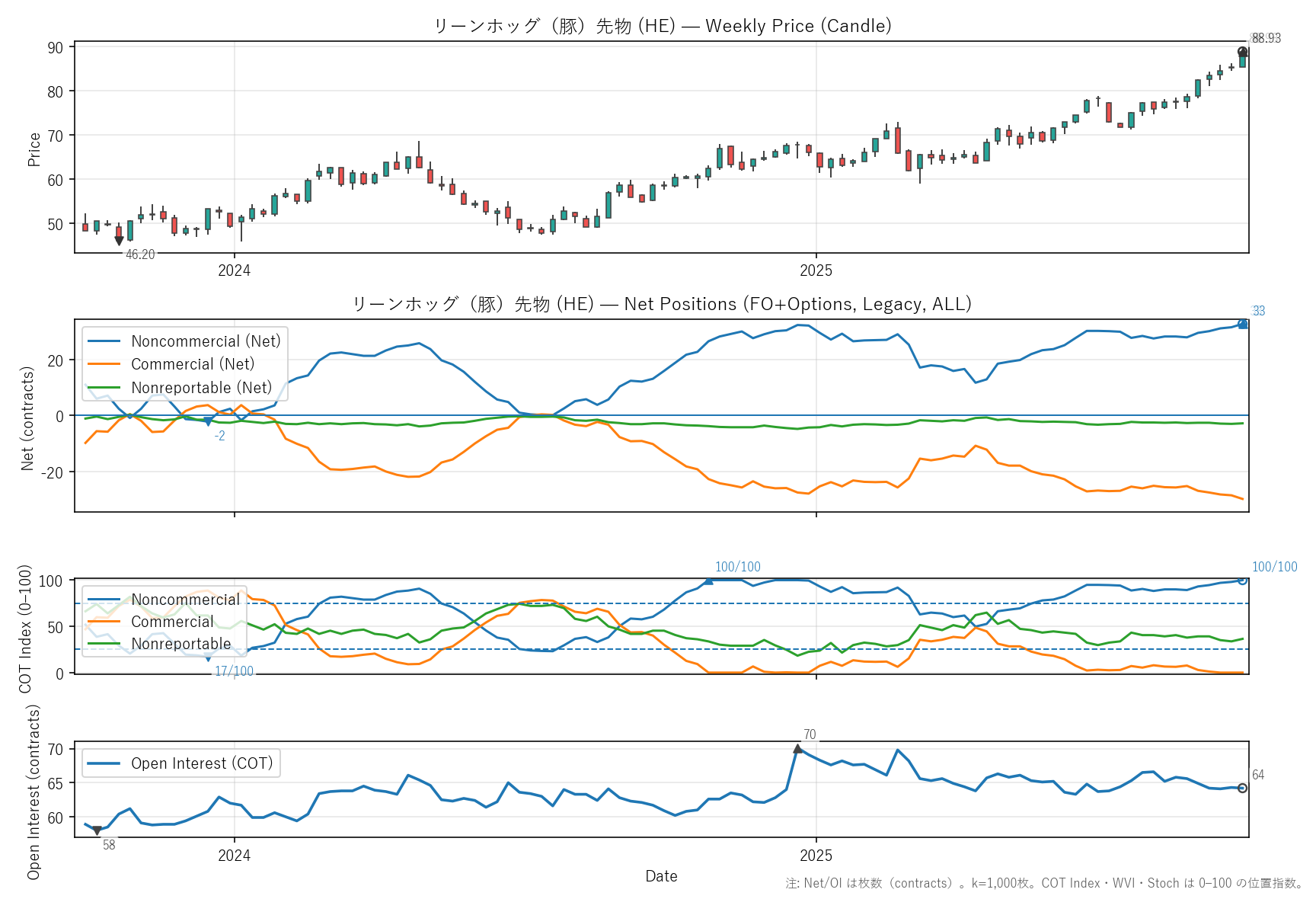Click the blue Open Interest legend line swatch

(104, 763)
